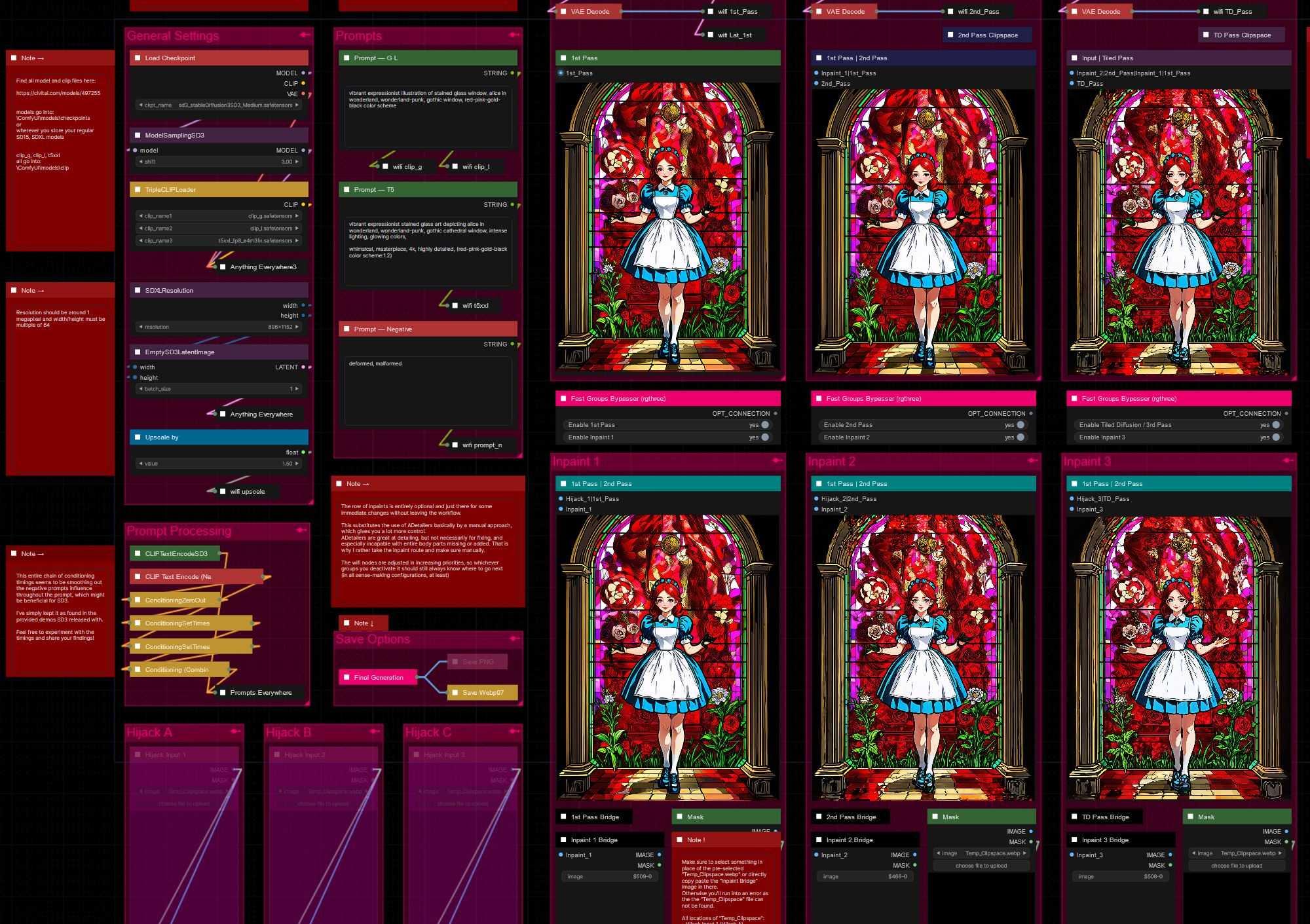This screenshot has height=924, width=1310.
Task: Open the image dropdown in the Inpaint 3 Mask node
Action: pyautogui.click(x=1237, y=853)
